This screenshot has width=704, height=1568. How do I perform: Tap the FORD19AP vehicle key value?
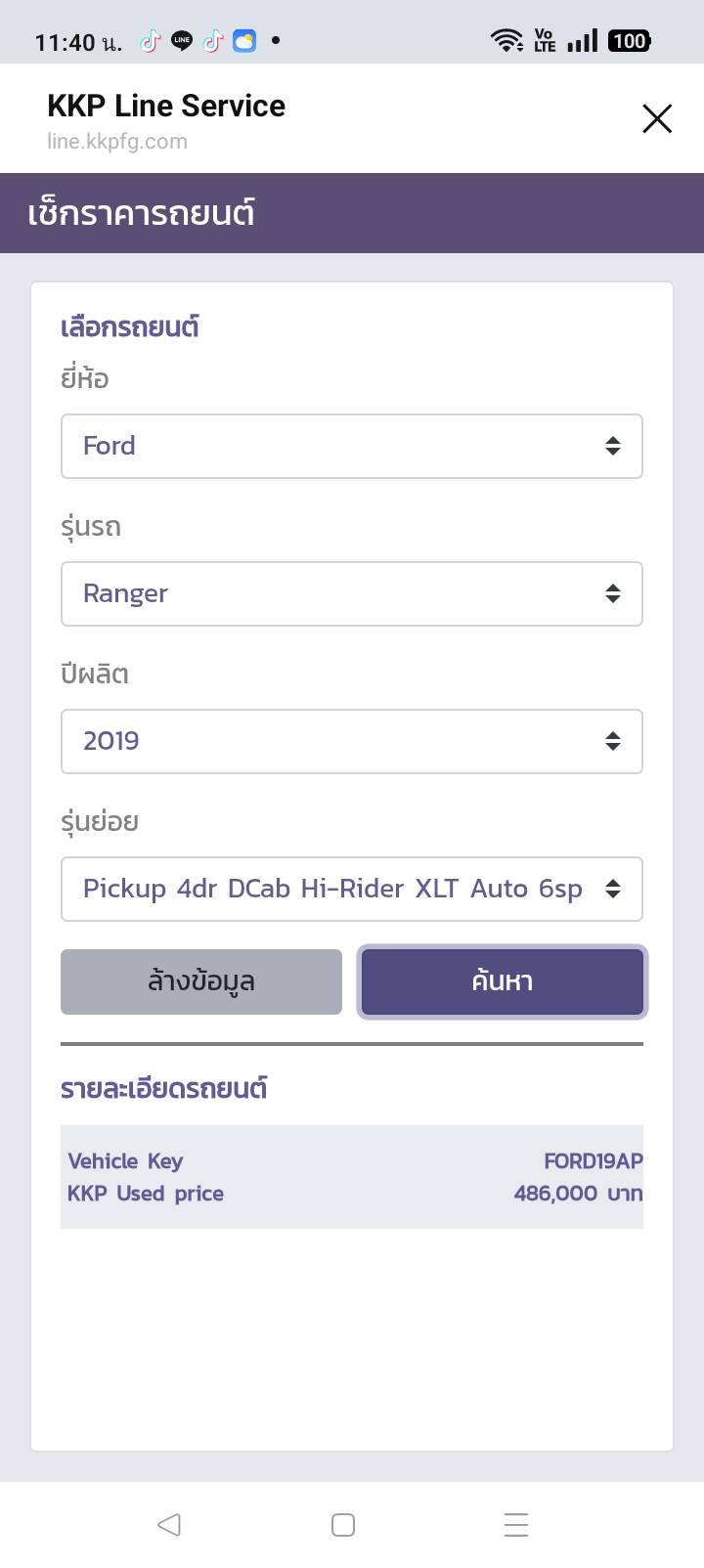tap(593, 1161)
